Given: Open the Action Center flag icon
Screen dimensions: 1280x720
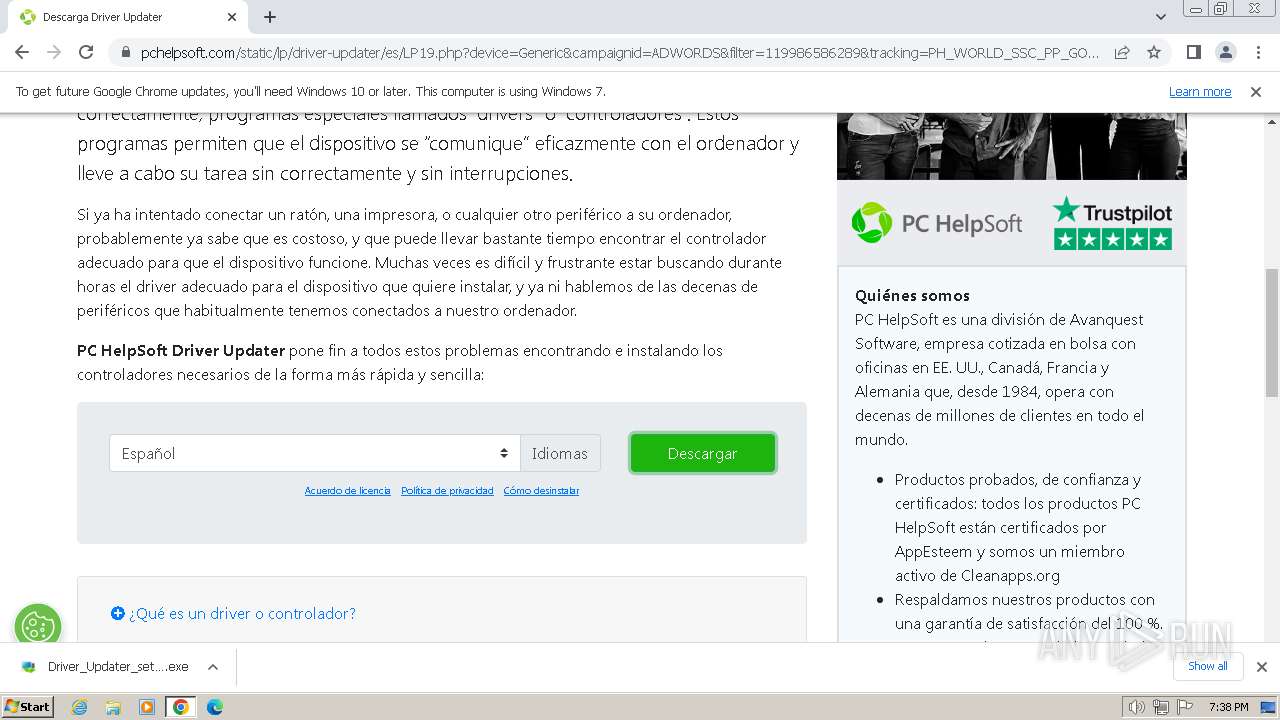Looking at the screenshot, I should [x=1185, y=707].
